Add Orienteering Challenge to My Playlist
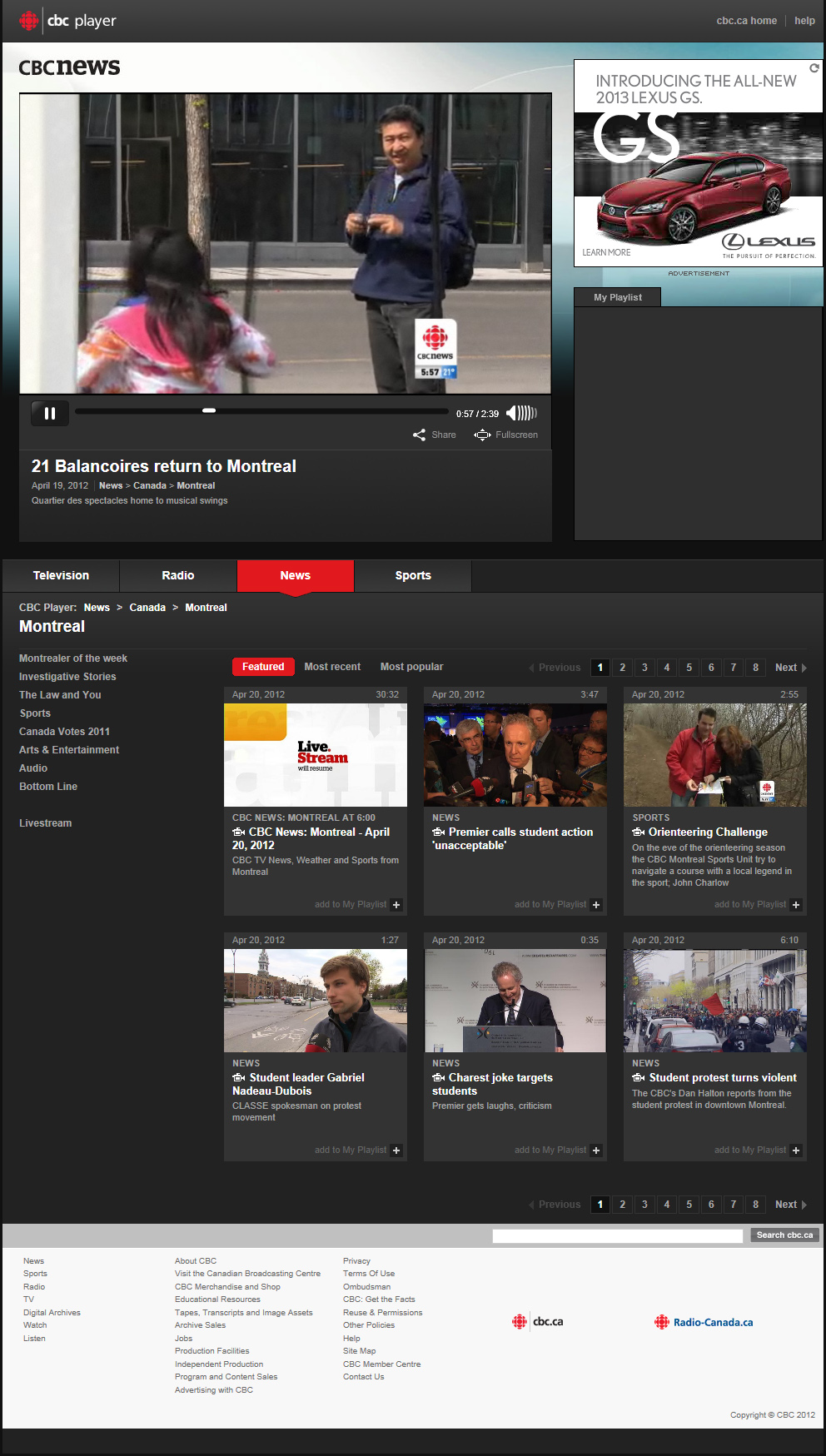This screenshot has width=826, height=1456. tap(796, 905)
